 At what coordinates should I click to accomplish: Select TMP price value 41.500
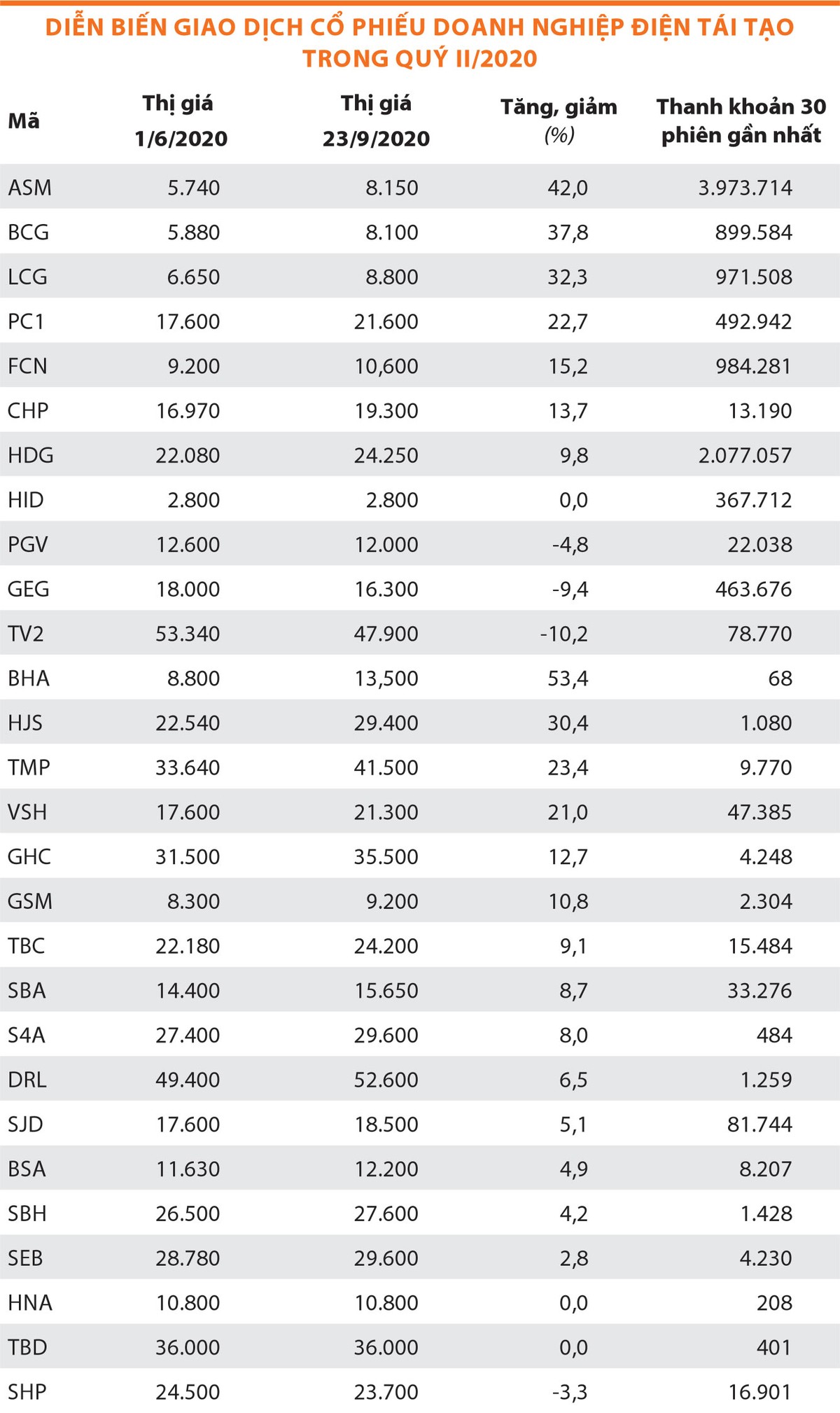(386, 767)
